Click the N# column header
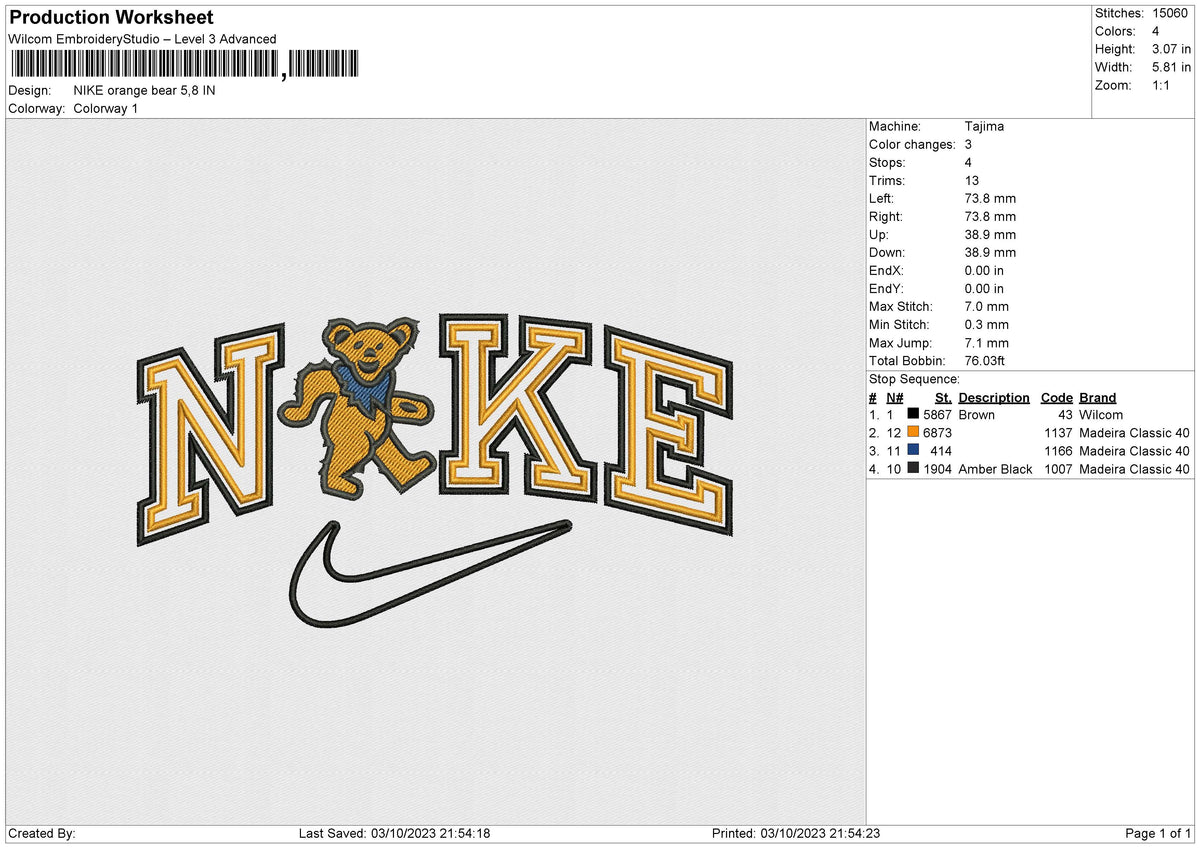 coord(893,398)
